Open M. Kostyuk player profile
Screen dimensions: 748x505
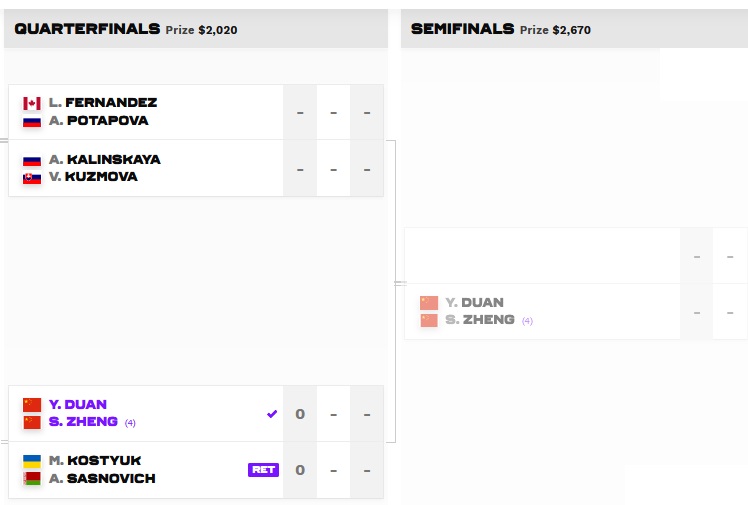(x=95, y=461)
